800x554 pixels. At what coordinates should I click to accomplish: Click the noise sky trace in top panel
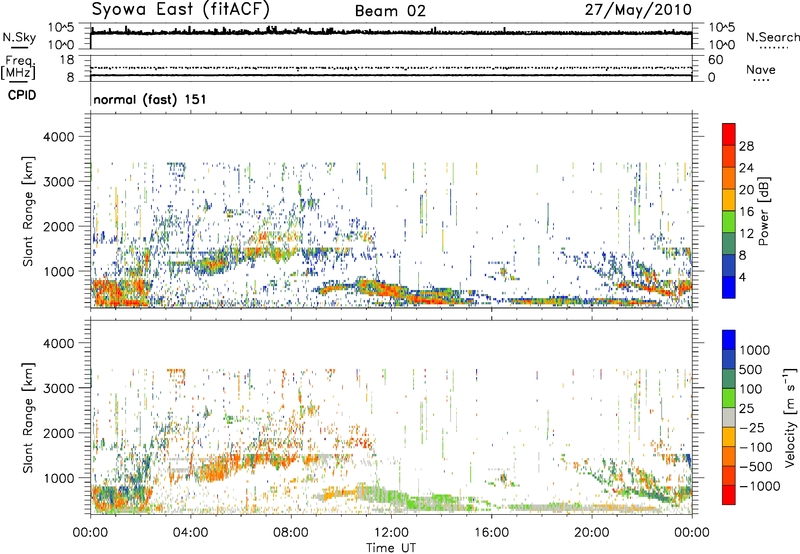tap(391, 32)
